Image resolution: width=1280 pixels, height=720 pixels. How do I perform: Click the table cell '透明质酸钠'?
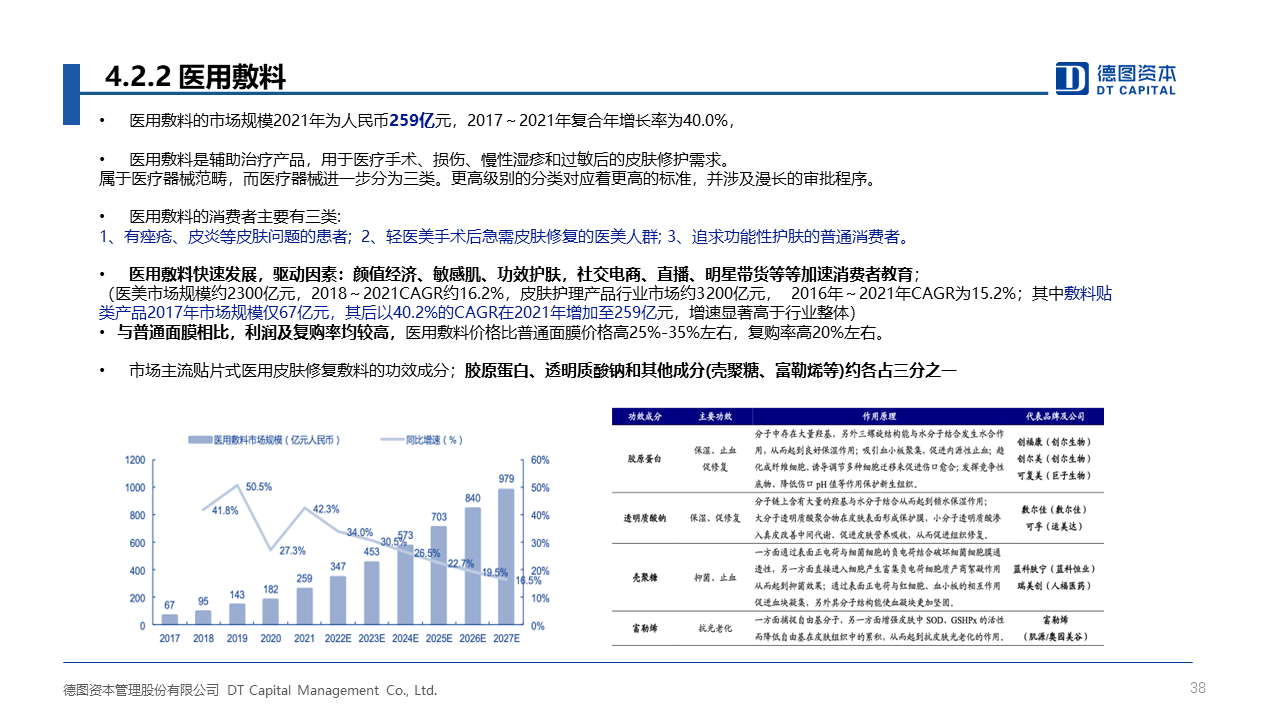pyautogui.click(x=646, y=518)
